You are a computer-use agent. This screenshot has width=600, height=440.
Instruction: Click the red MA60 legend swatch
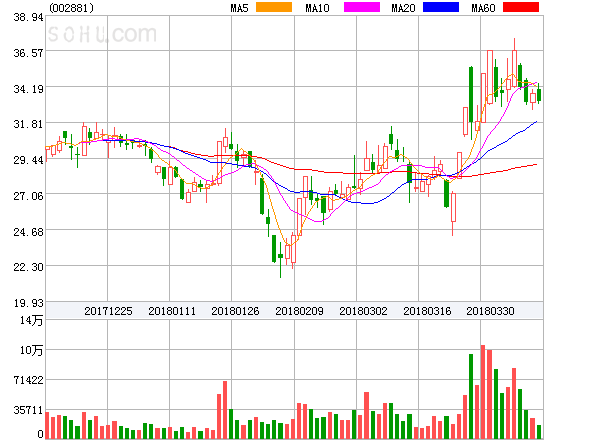point(521,7)
